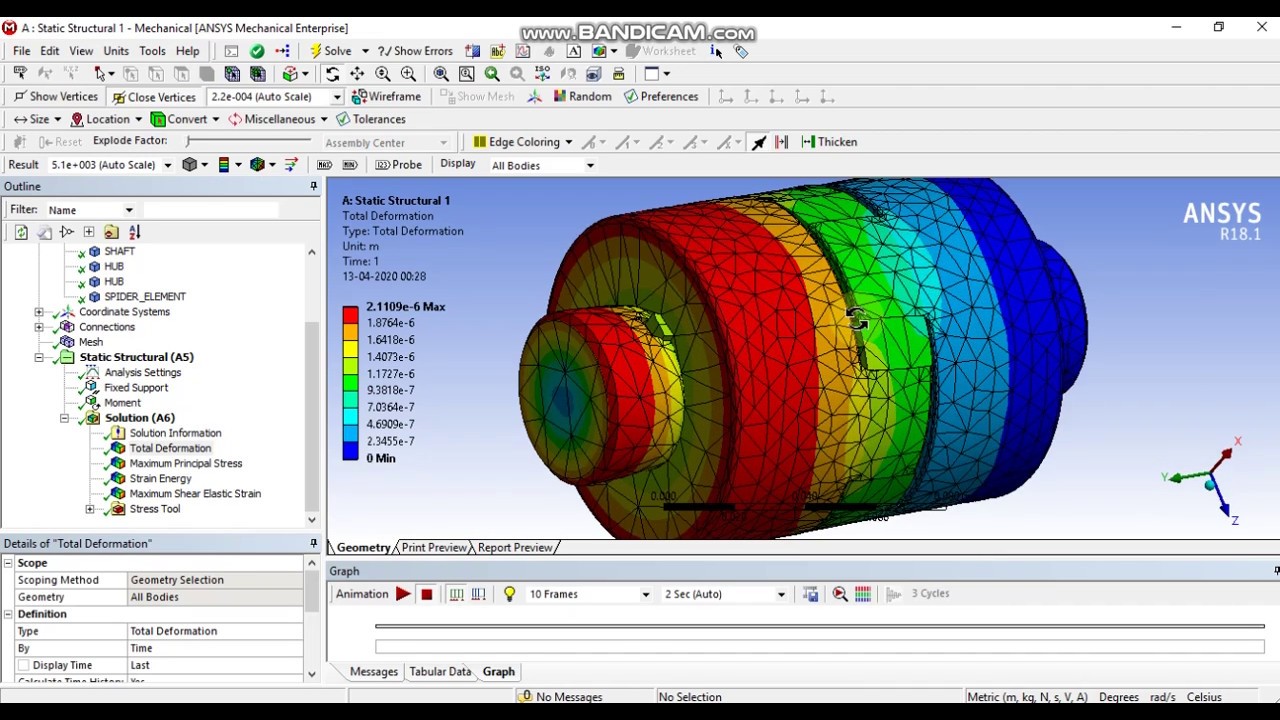This screenshot has height=720, width=1280.
Task: Switch to the Print Preview tab
Action: 434,548
